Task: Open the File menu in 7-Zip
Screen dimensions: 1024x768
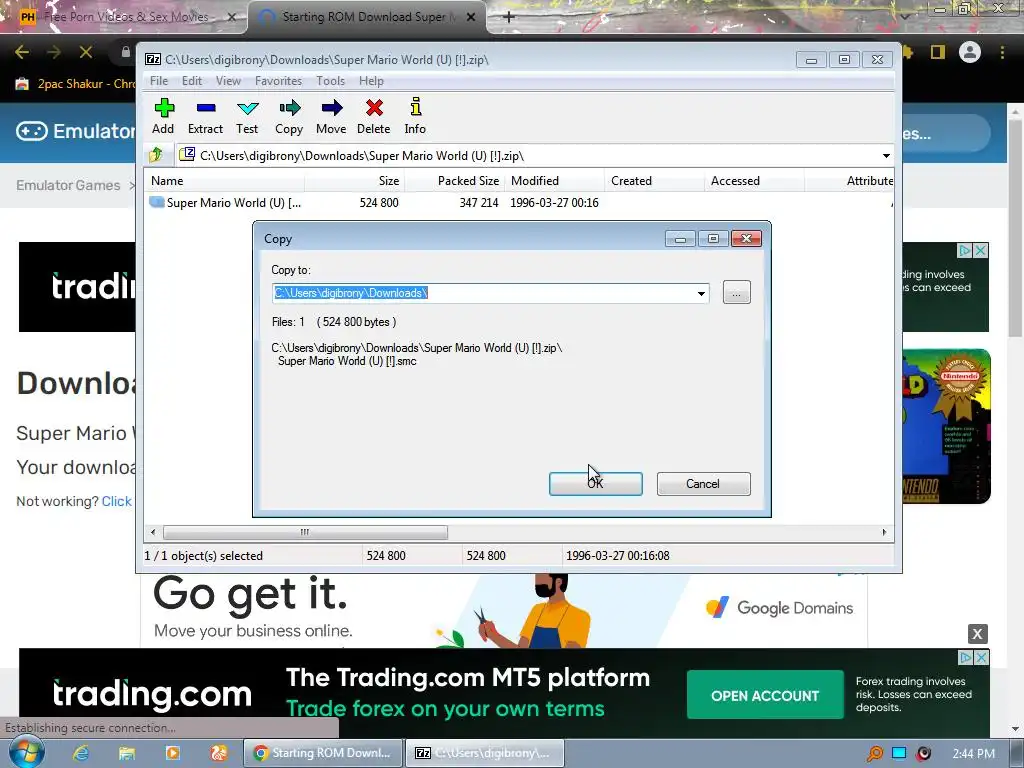Action: tap(159, 81)
